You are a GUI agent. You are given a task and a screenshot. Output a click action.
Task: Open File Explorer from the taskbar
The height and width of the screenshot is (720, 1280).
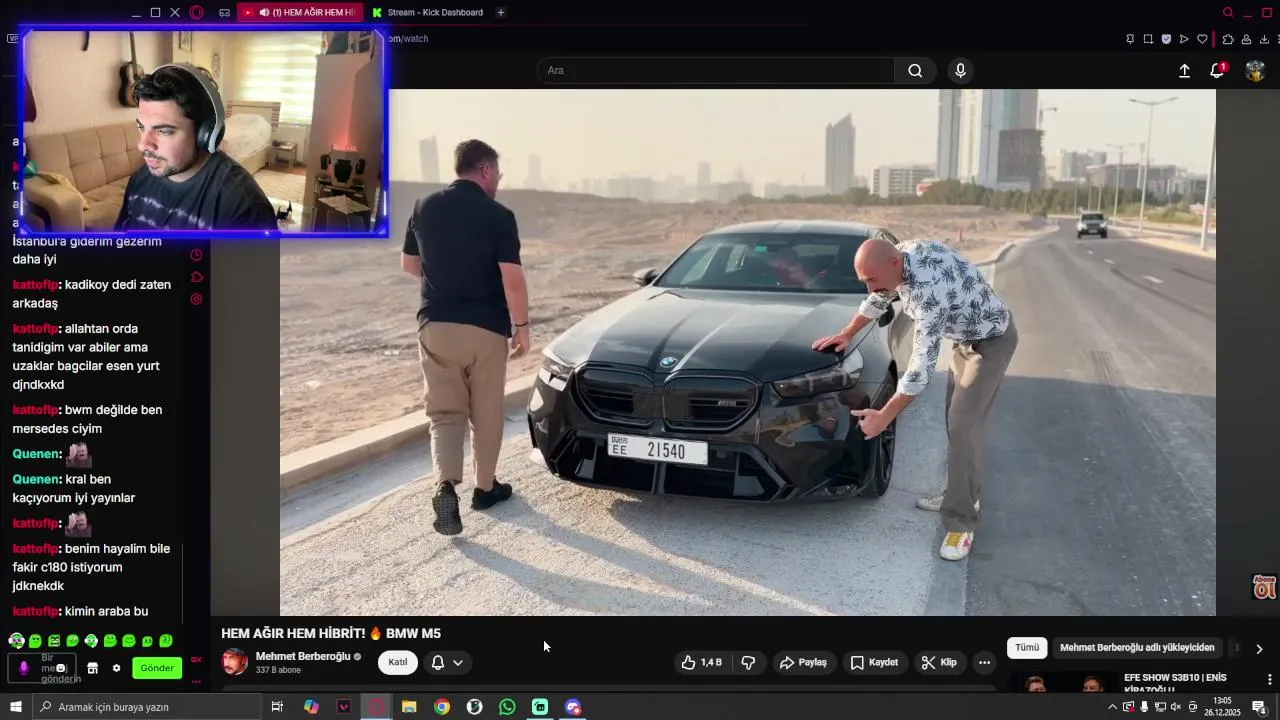point(409,707)
